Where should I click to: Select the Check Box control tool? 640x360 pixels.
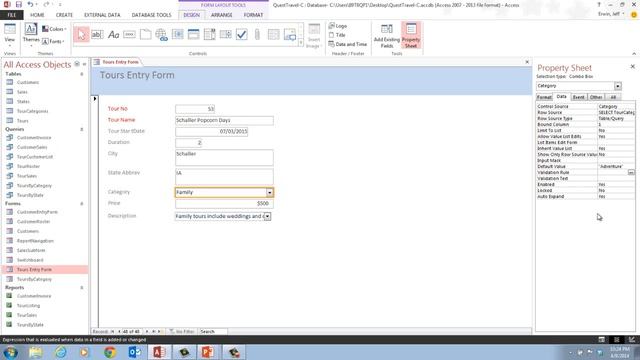click(242, 35)
